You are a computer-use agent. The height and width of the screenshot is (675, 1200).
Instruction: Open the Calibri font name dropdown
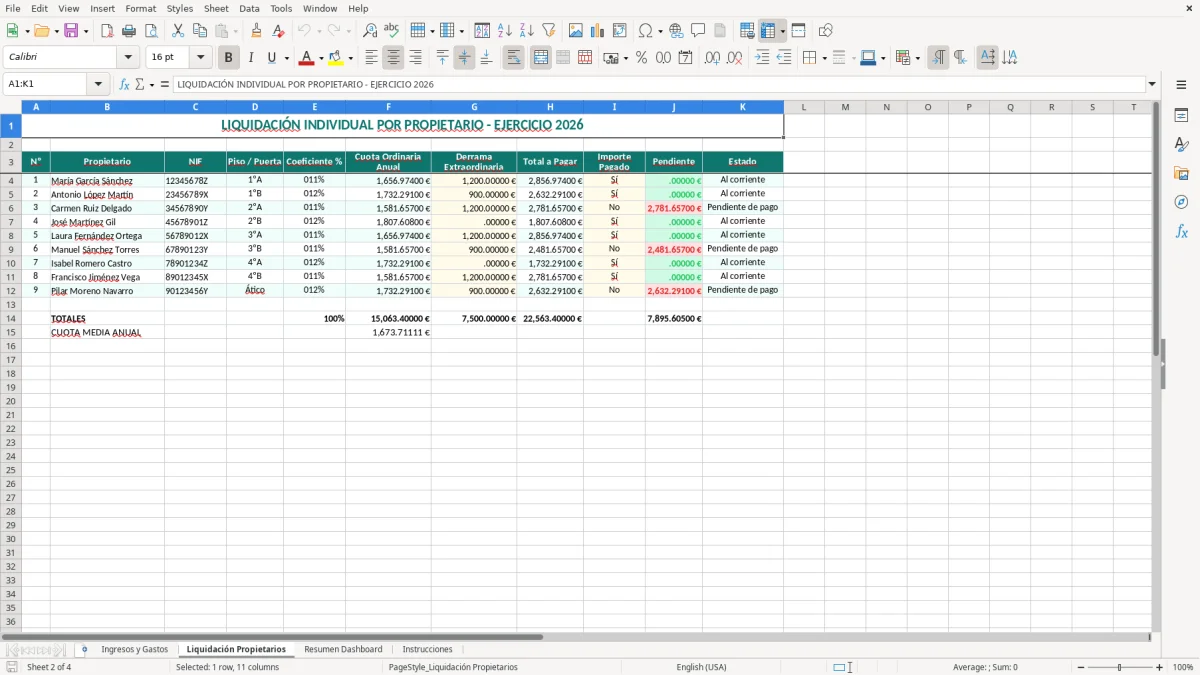tap(128, 58)
